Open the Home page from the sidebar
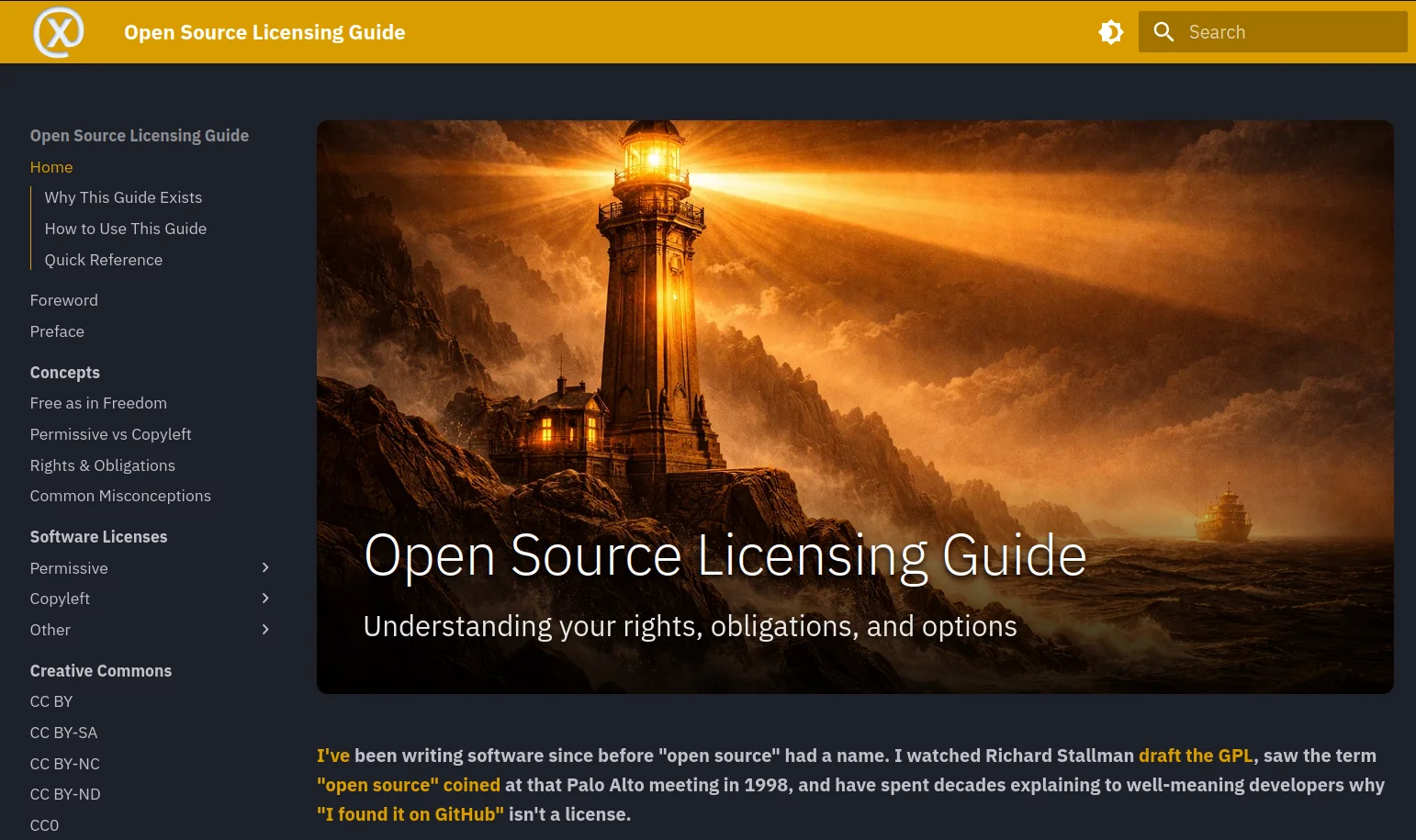 coord(51,166)
